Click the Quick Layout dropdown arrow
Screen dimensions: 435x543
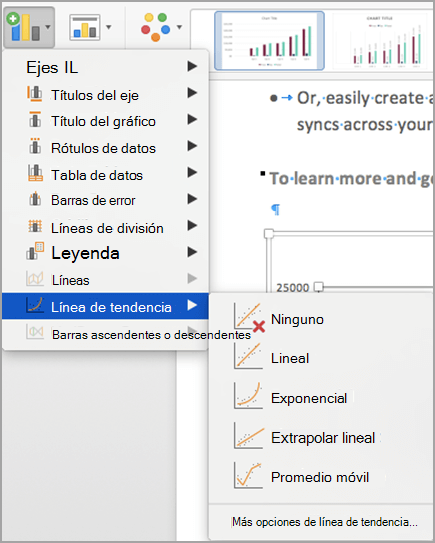[109, 27]
